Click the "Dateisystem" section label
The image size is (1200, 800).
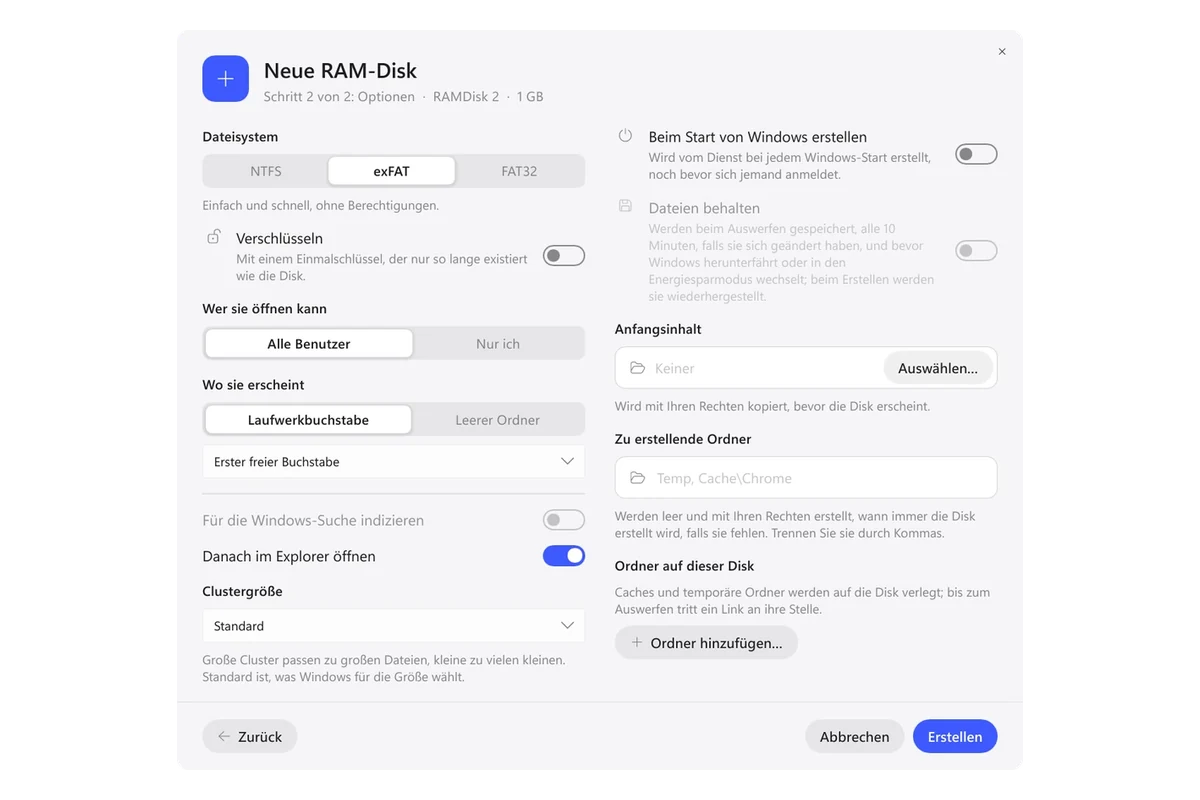(240, 137)
